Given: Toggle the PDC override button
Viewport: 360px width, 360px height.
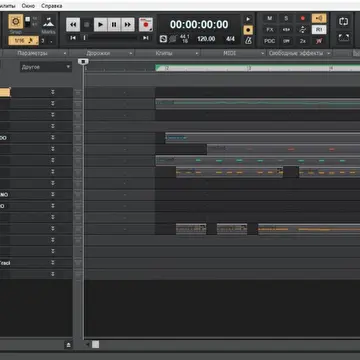Looking at the screenshot, I should pyautogui.click(x=270, y=41).
